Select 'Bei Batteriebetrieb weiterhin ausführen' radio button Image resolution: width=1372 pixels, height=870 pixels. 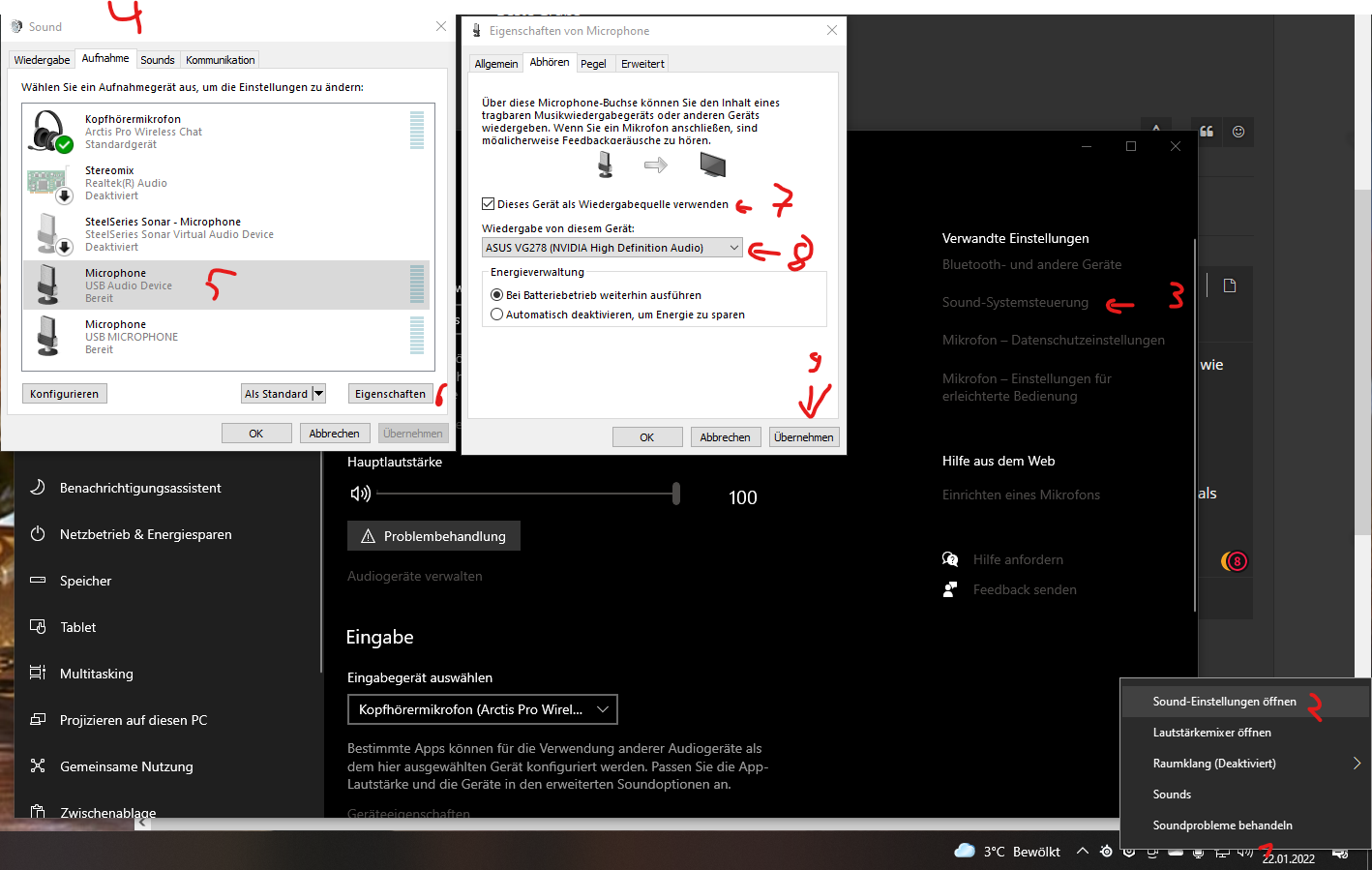pyautogui.click(x=497, y=295)
